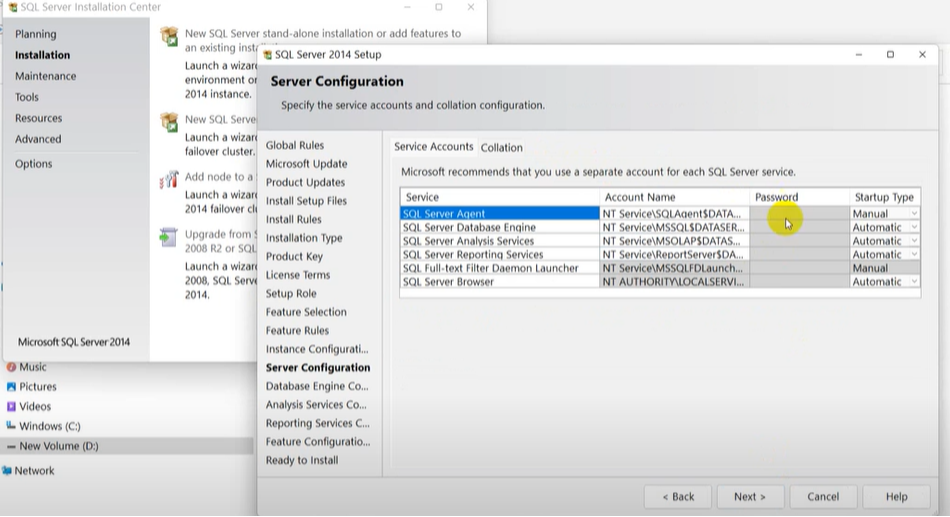Click SQL Server Agent password field
950x517 pixels.
pyautogui.click(x=799, y=214)
